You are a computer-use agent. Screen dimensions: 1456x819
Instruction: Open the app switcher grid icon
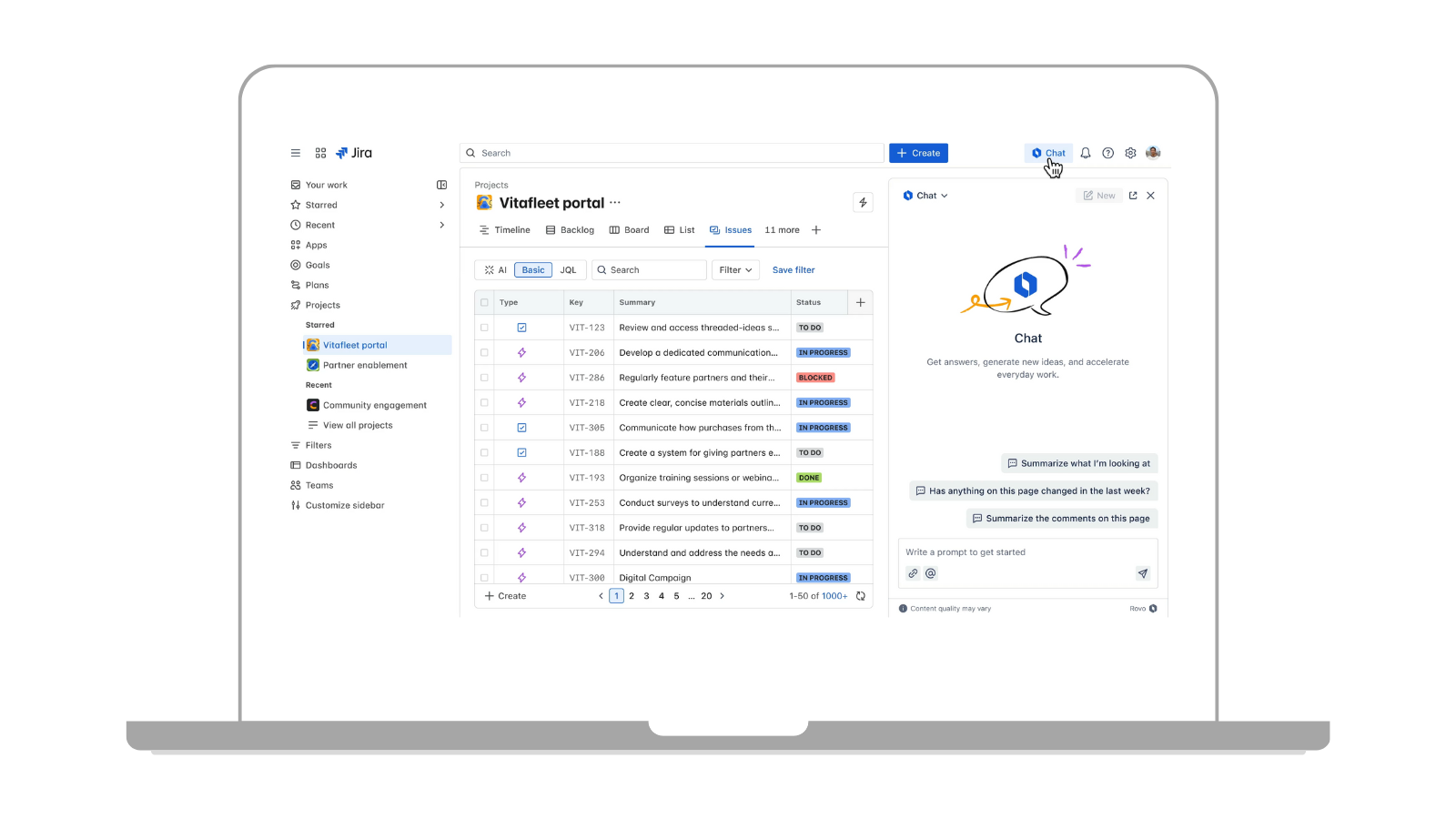[x=320, y=153]
